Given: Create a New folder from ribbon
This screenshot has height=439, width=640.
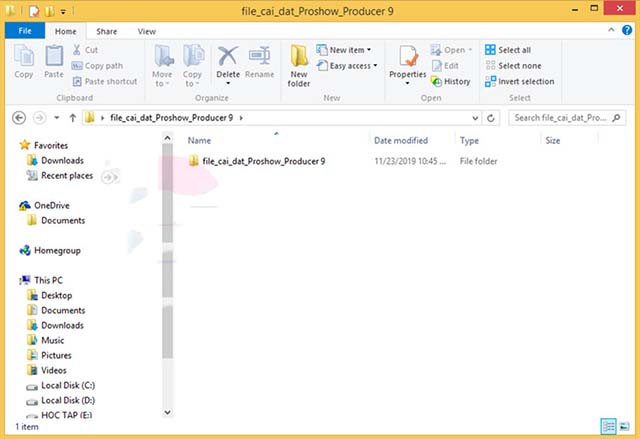Looking at the screenshot, I should click(299, 64).
